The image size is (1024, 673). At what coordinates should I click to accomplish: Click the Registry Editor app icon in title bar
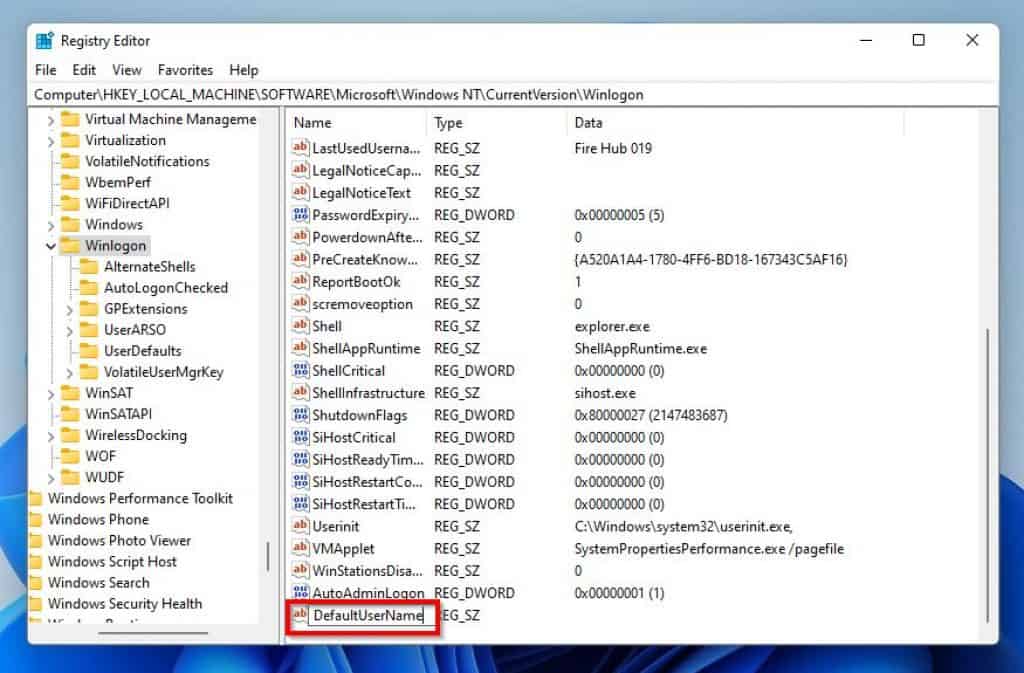tap(44, 40)
